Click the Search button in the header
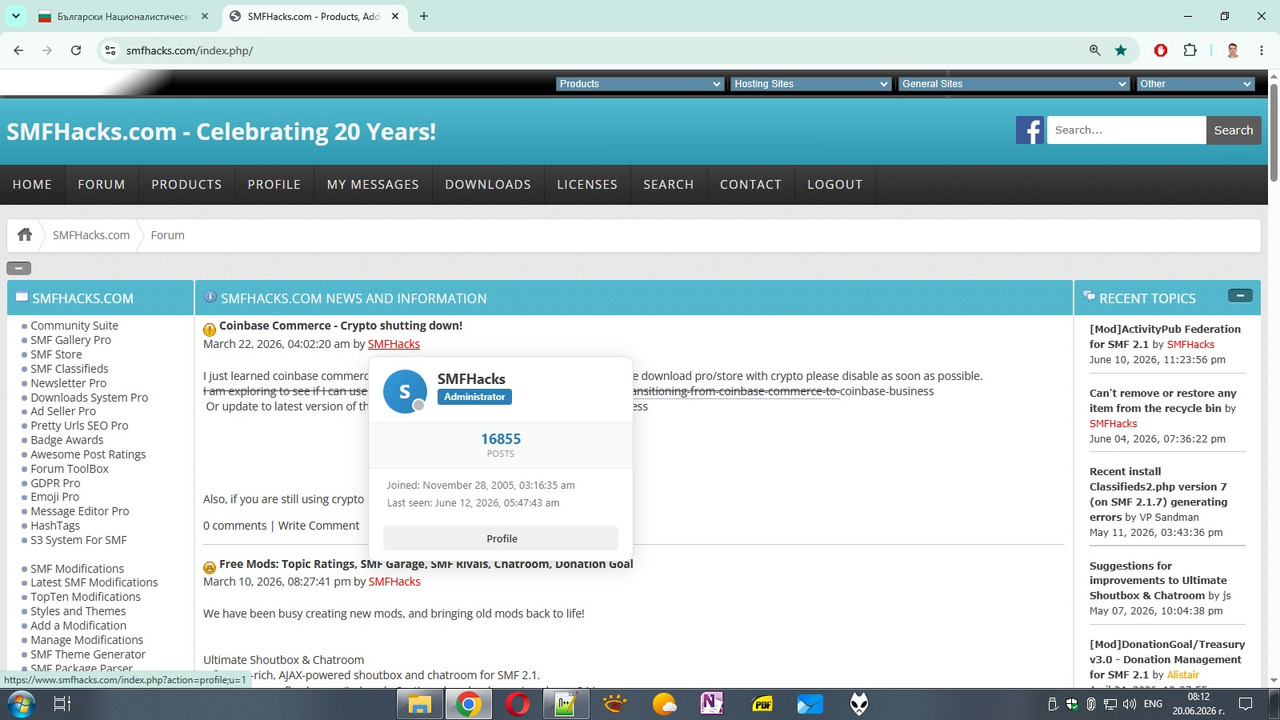Screen dimensions: 1280x720 pos(1233,130)
